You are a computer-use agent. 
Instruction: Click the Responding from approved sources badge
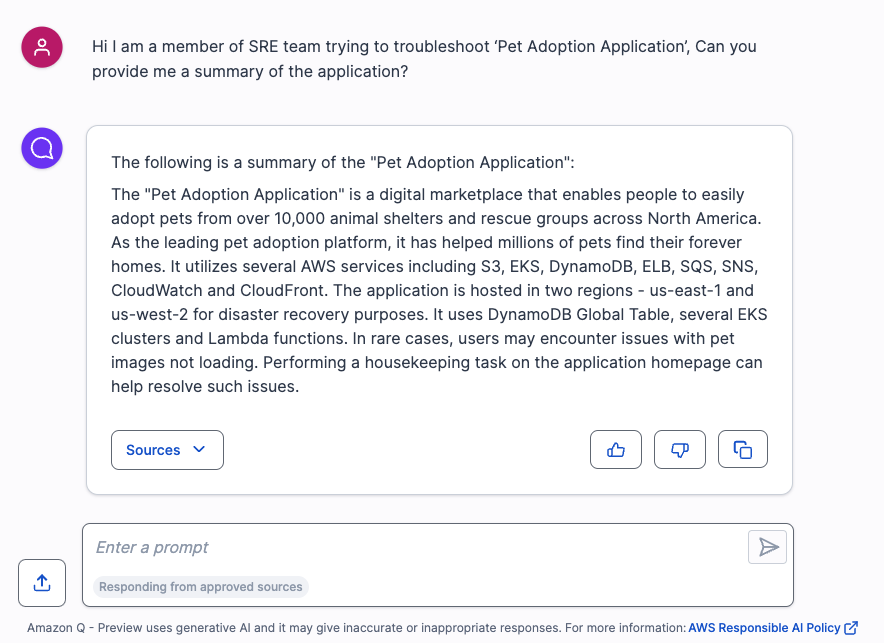[x=200, y=587]
